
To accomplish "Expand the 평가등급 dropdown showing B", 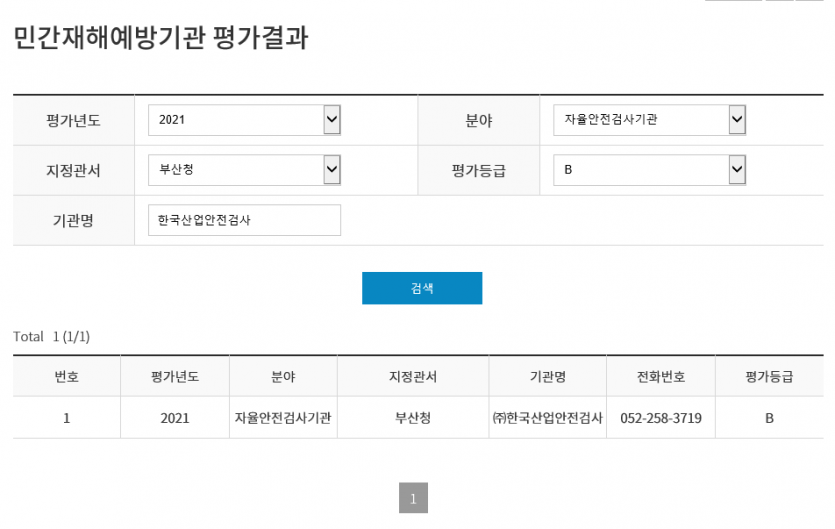I will click(x=650, y=170).
